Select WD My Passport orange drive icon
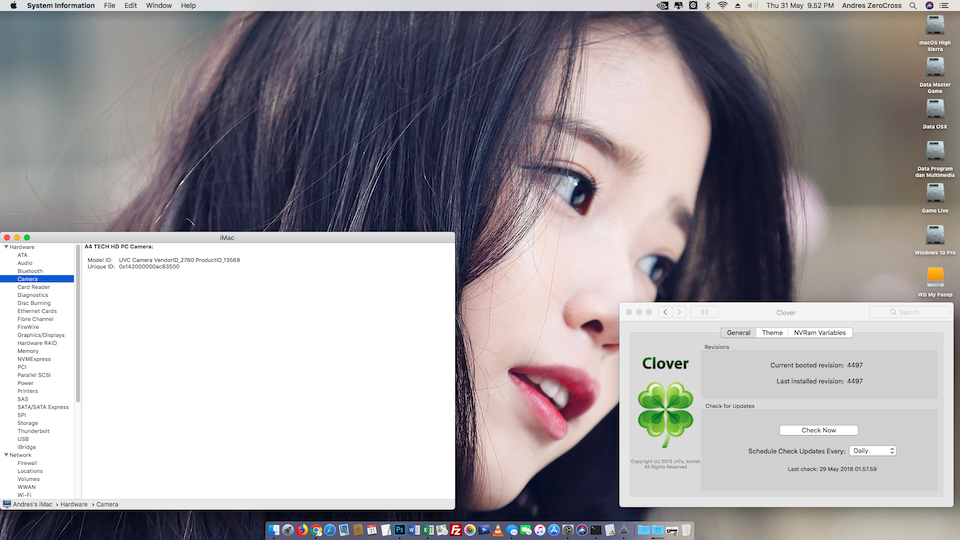 coord(935,276)
